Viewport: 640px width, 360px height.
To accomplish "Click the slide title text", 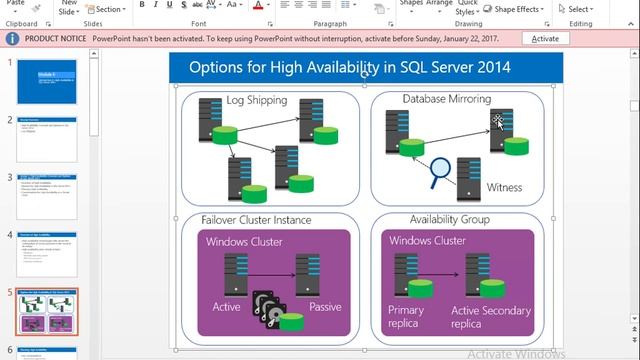I will [349, 67].
